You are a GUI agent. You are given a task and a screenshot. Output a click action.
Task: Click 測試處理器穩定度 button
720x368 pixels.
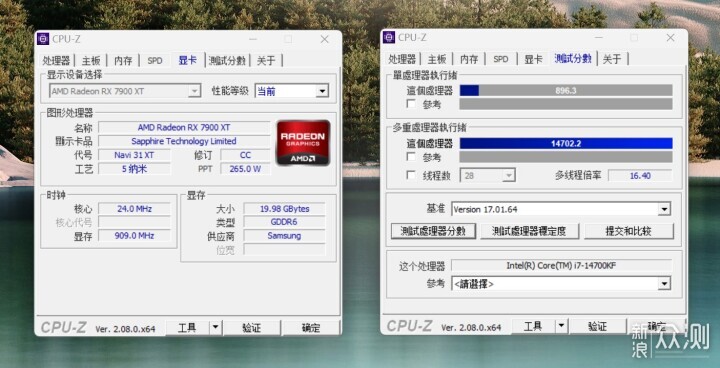pyautogui.click(x=529, y=231)
